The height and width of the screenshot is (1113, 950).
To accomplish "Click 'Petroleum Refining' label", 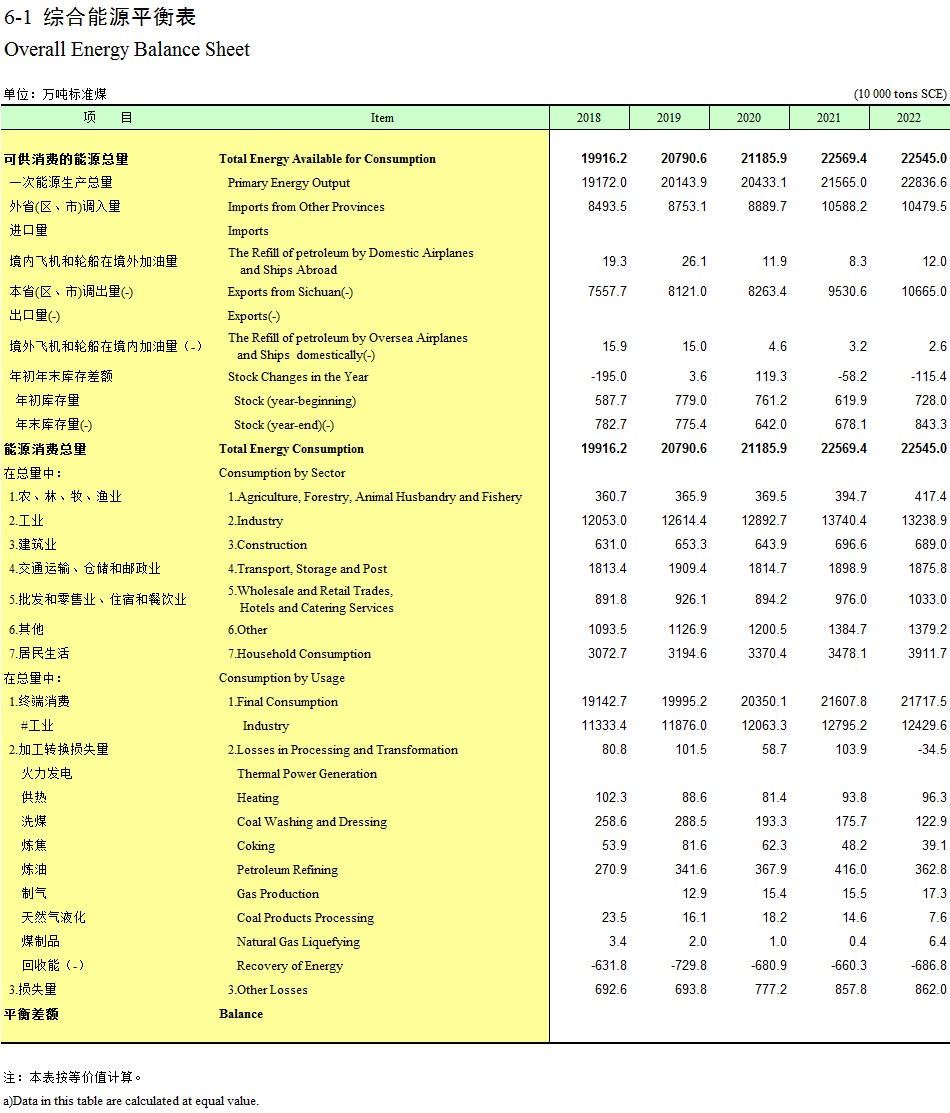I will pyautogui.click(x=287, y=870).
